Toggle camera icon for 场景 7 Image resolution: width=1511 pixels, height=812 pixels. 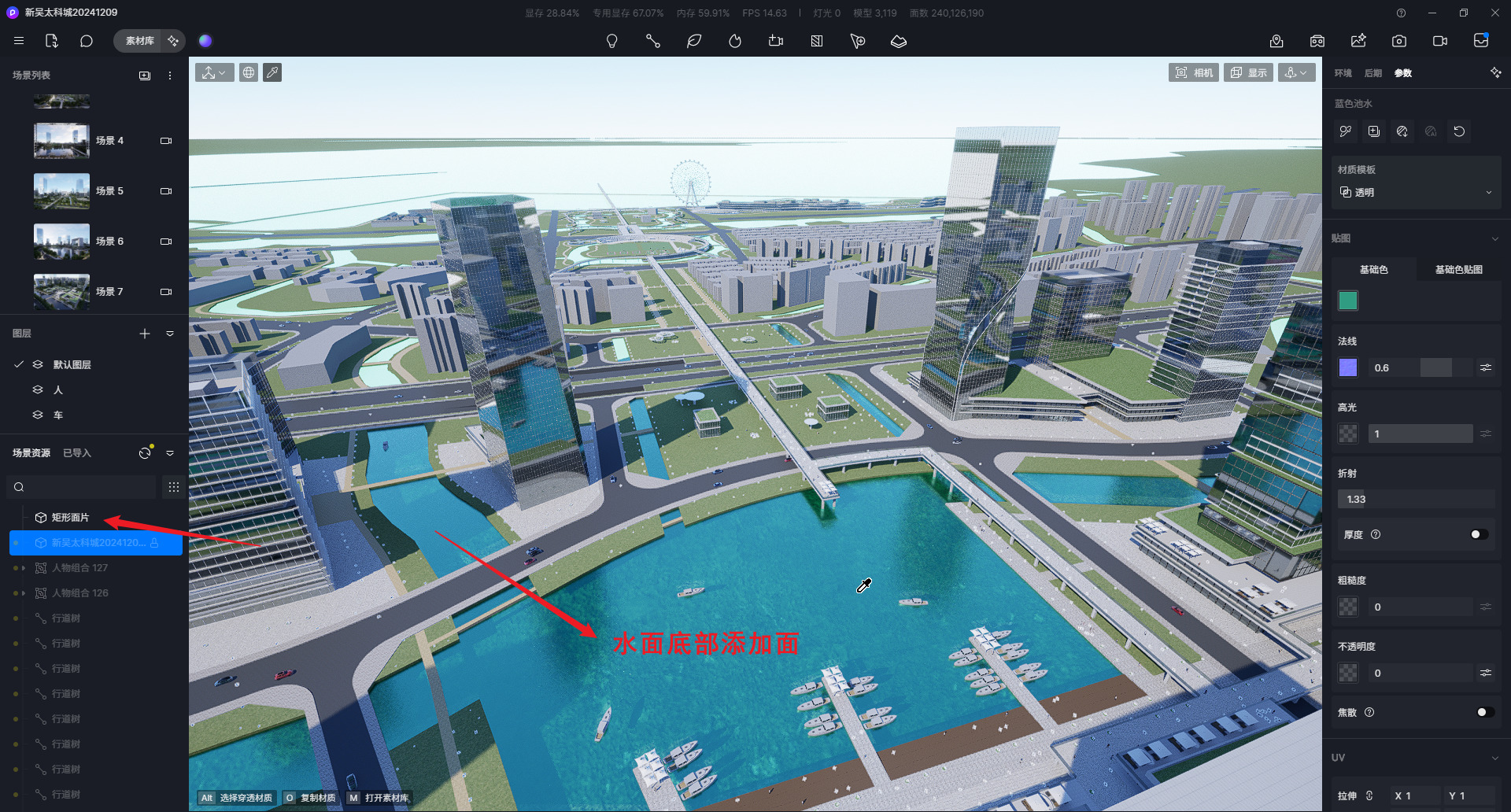[166, 292]
